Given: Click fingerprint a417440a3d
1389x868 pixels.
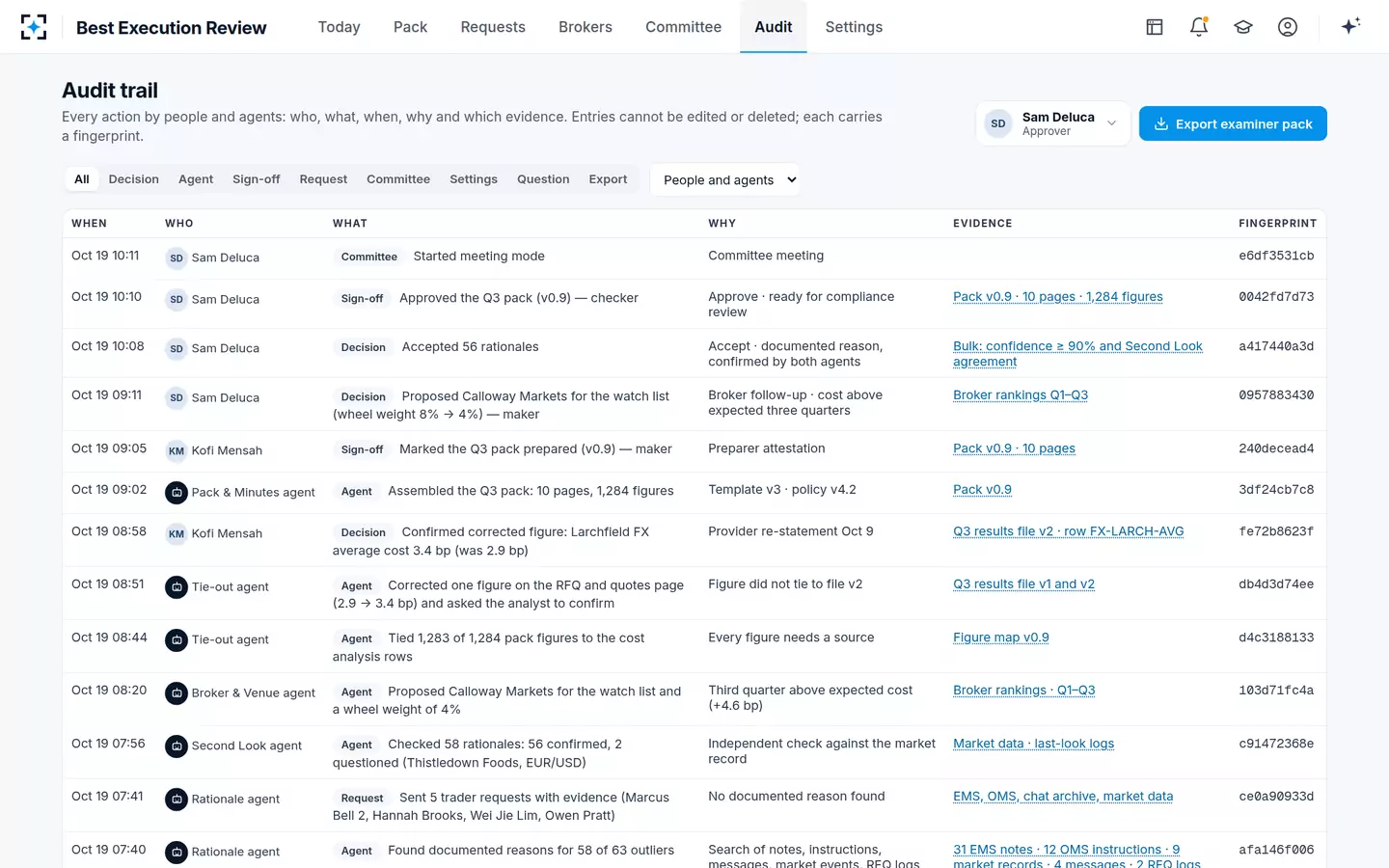Looking at the screenshot, I should coord(1276,346).
